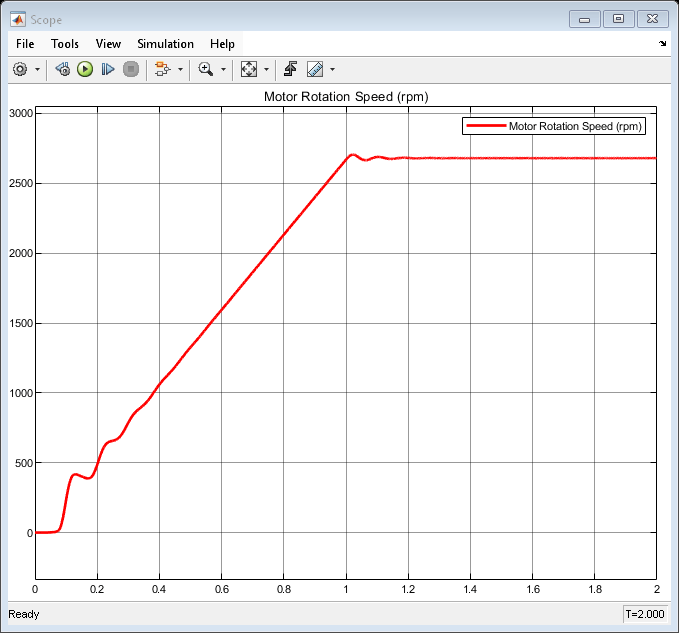Click the Motor Rotation Speed legend entry
Viewport: 679px width, 633px height.
click(x=575, y=127)
